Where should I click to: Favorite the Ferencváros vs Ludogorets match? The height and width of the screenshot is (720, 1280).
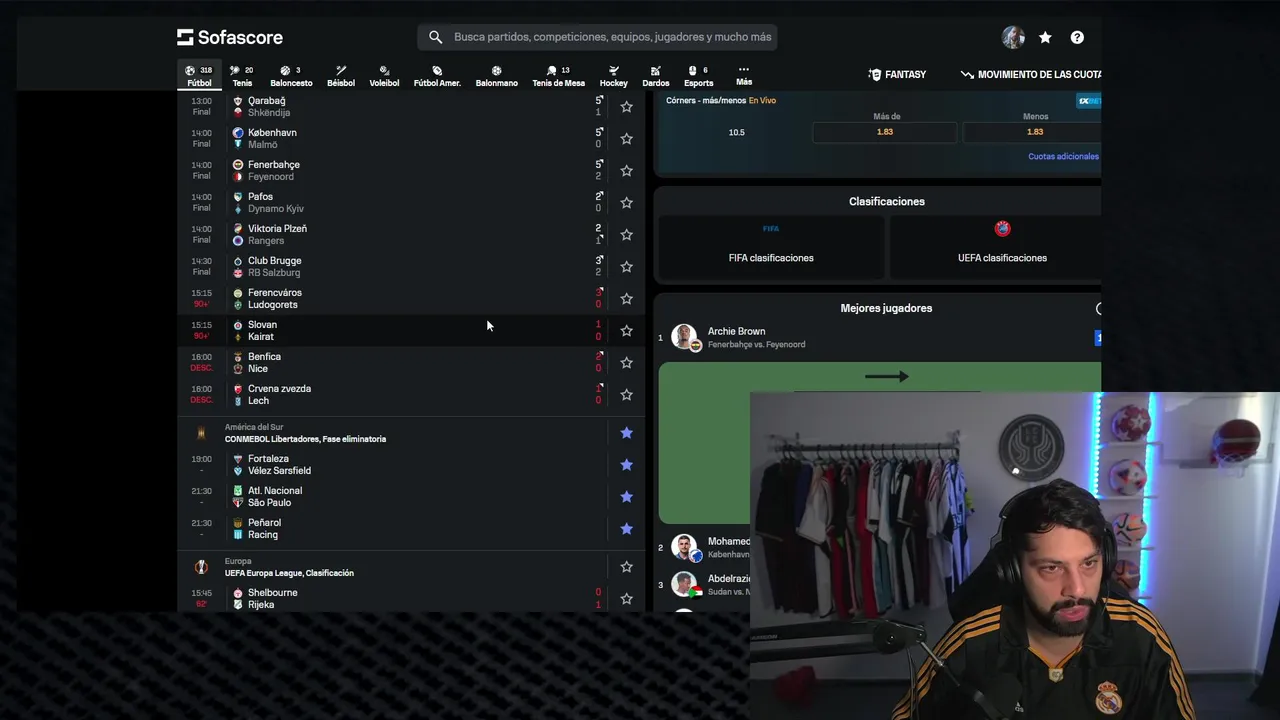click(x=626, y=298)
